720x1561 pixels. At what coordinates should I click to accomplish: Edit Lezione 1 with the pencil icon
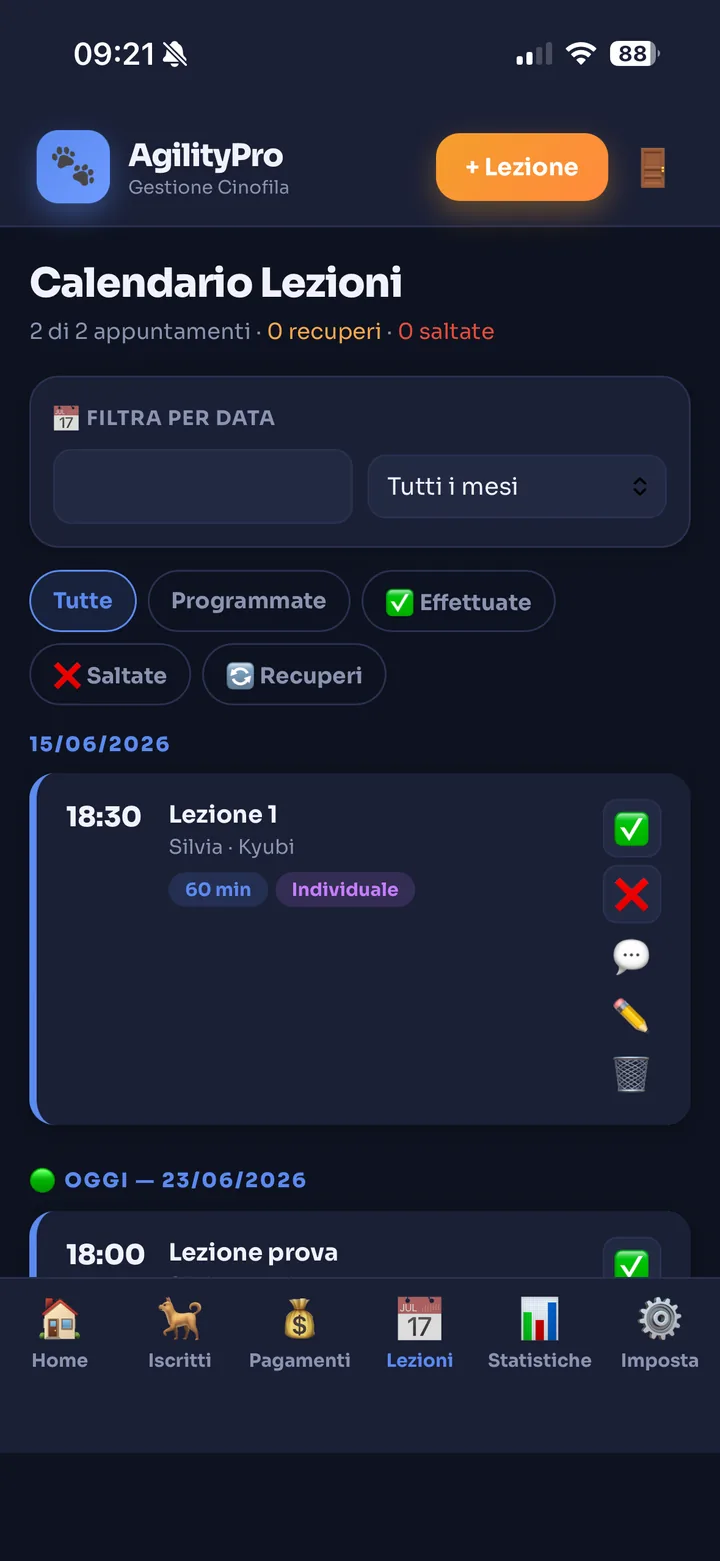(x=631, y=1016)
